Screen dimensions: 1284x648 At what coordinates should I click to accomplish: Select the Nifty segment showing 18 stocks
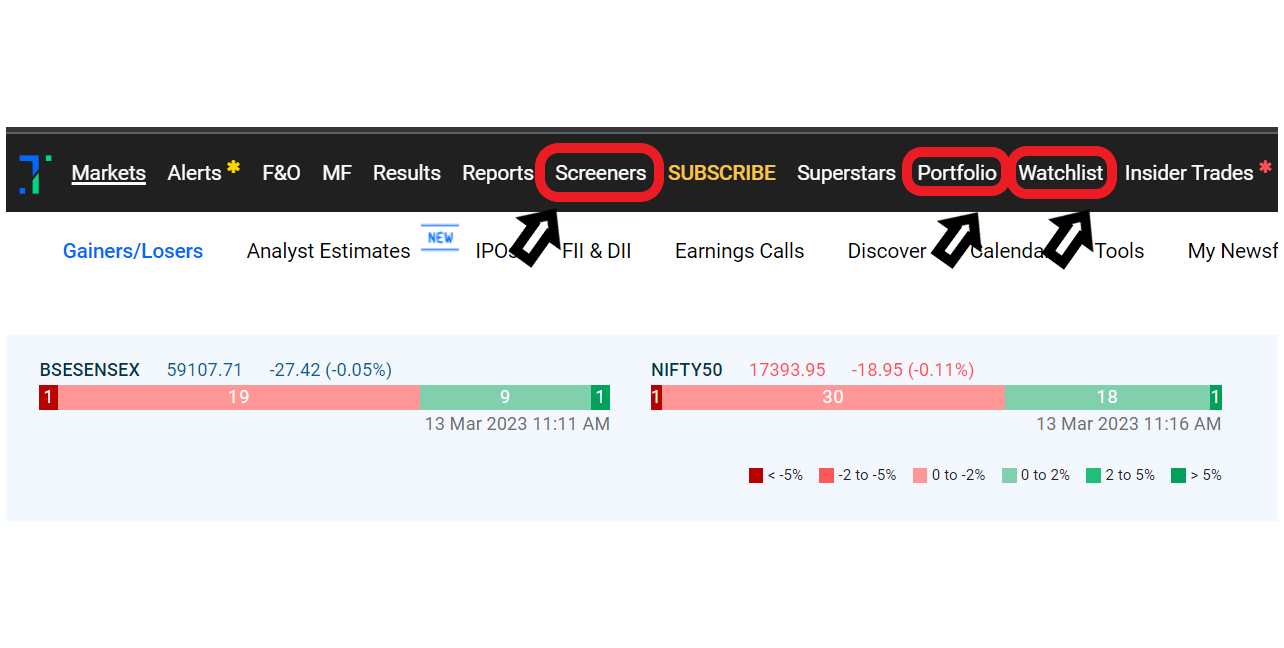point(1107,397)
